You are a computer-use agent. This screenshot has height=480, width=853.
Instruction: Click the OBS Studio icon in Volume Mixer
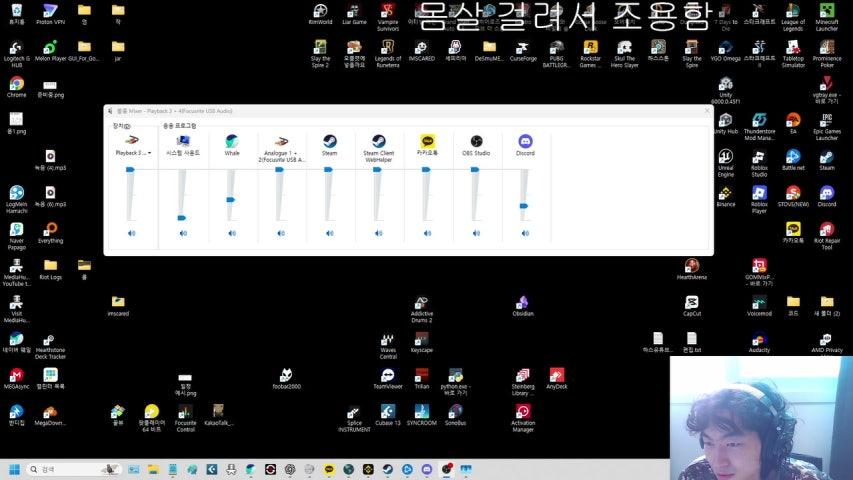click(477, 141)
